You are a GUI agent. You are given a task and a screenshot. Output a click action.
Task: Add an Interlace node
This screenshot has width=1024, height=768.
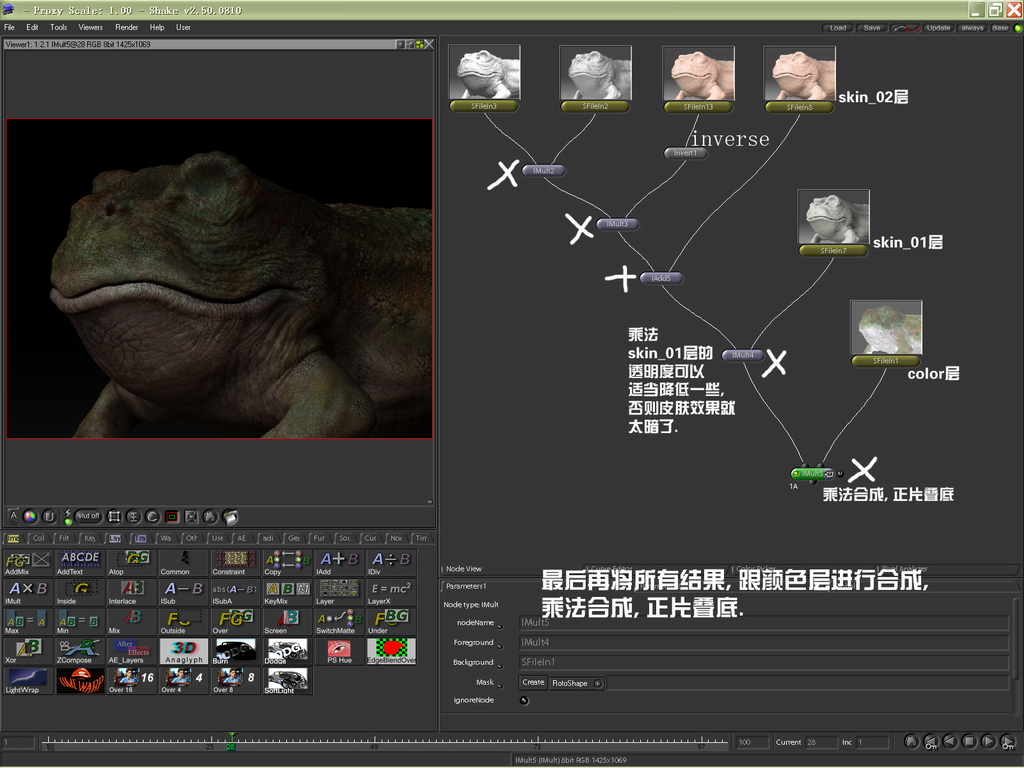click(131, 592)
